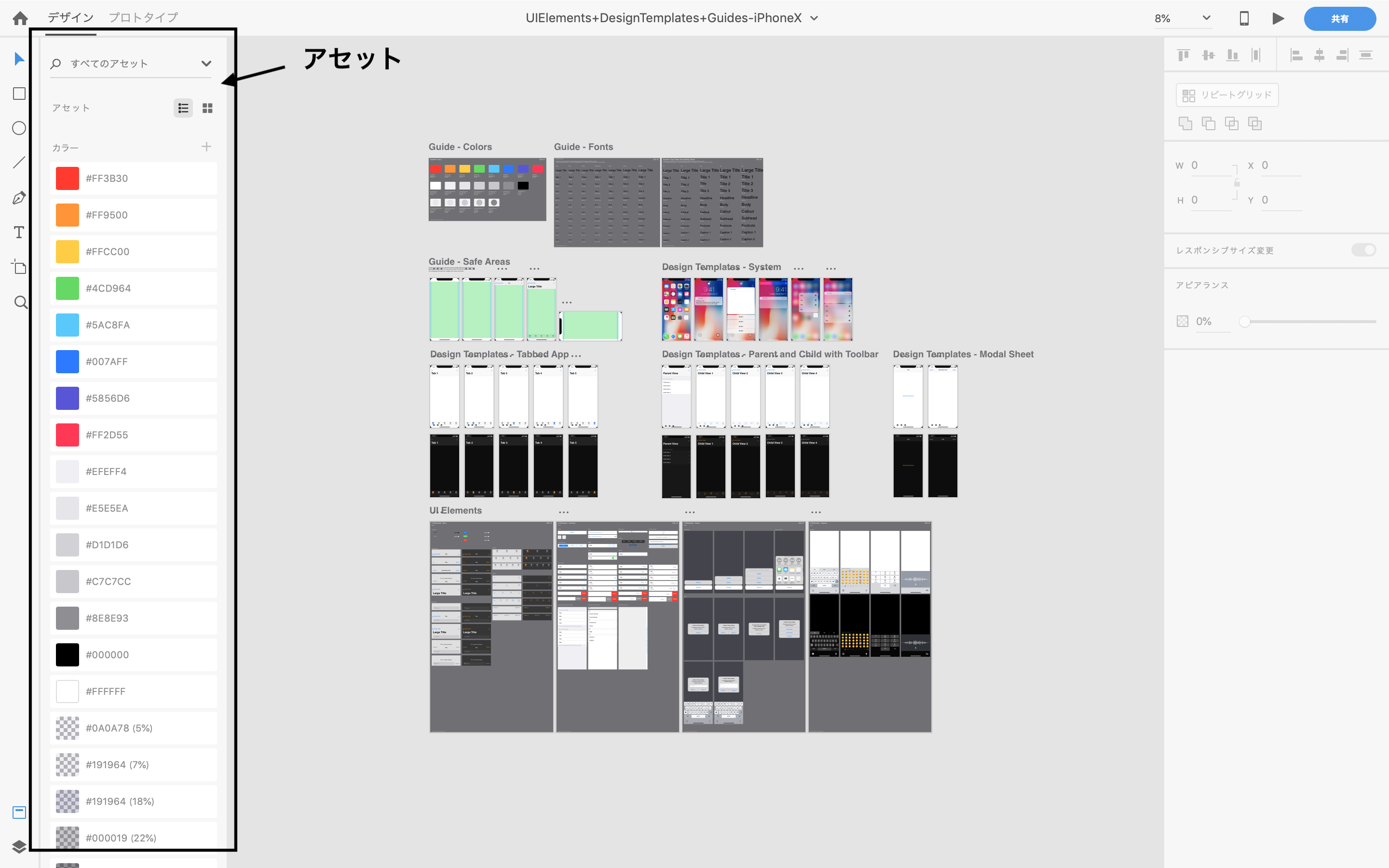Select the Artboard tool
1389x868 pixels.
pos(19,268)
